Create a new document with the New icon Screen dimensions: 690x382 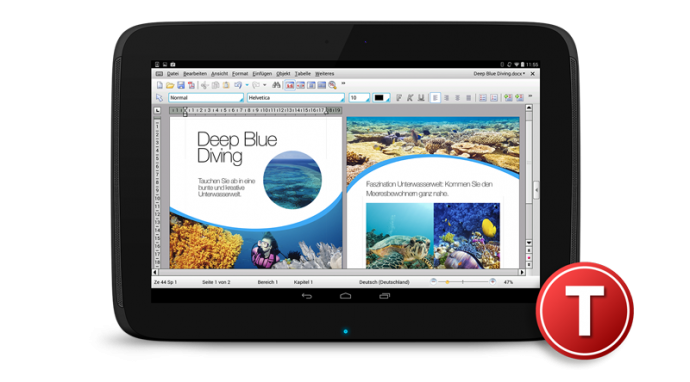[x=160, y=85]
